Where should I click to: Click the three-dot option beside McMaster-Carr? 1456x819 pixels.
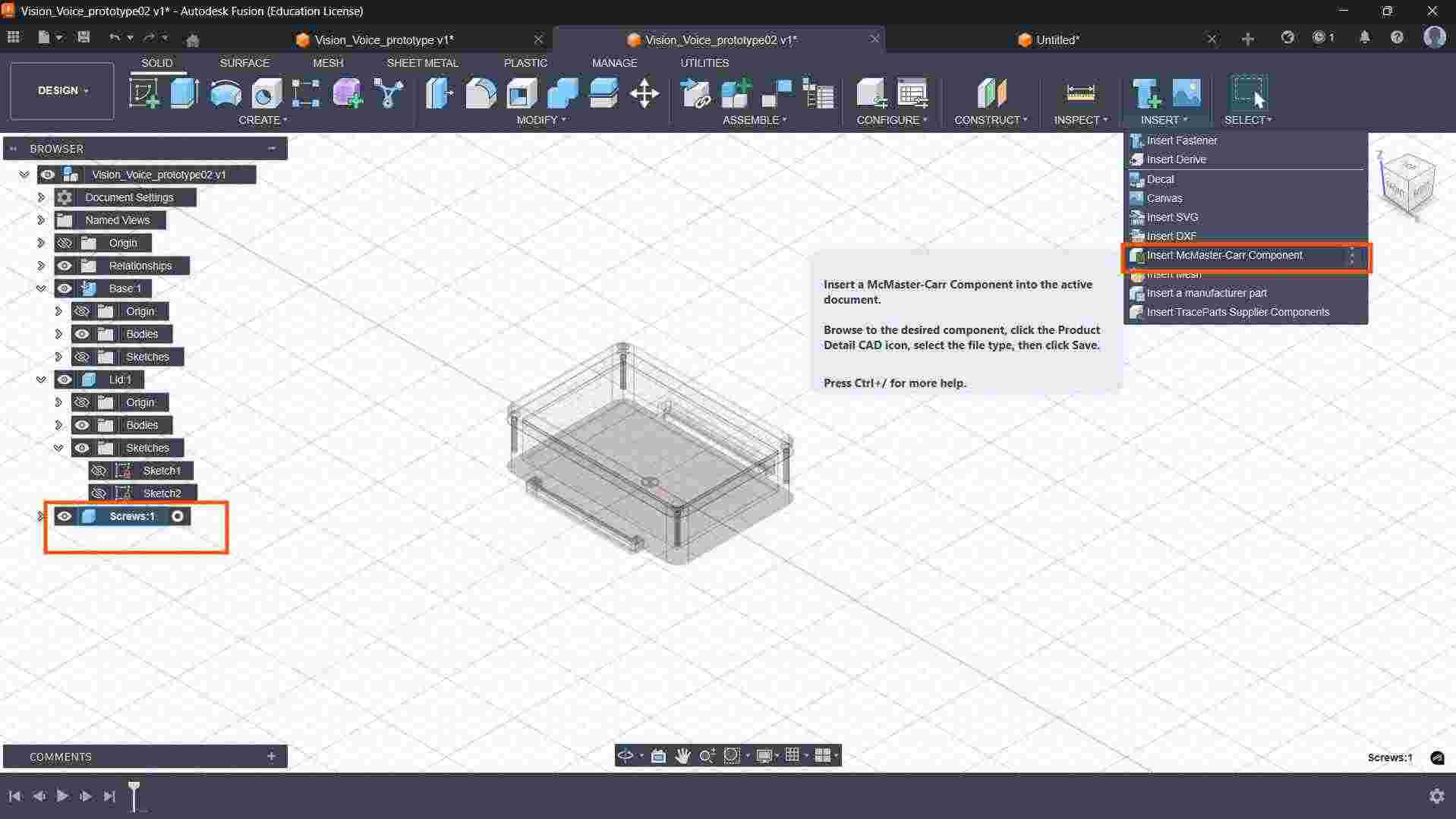point(1352,256)
